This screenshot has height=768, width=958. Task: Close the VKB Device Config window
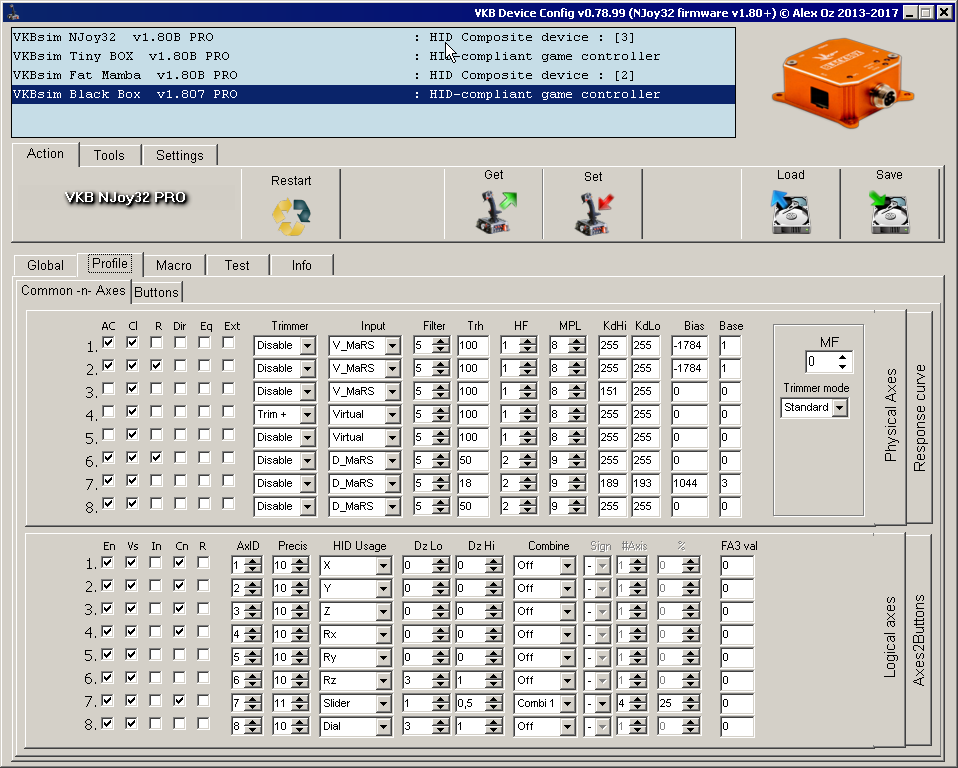pos(944,12)
